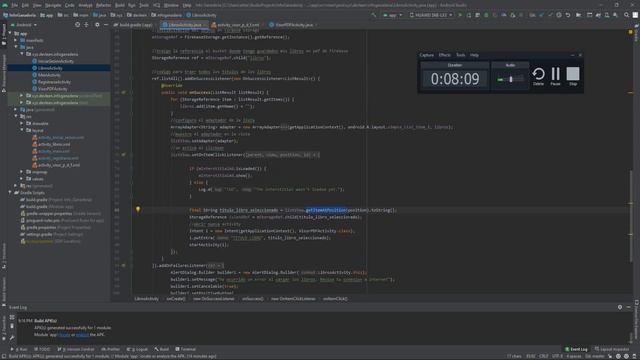Click the trash icon in Event Log sidebar
The height and width of the screenshot is (360, 640).
12,326
